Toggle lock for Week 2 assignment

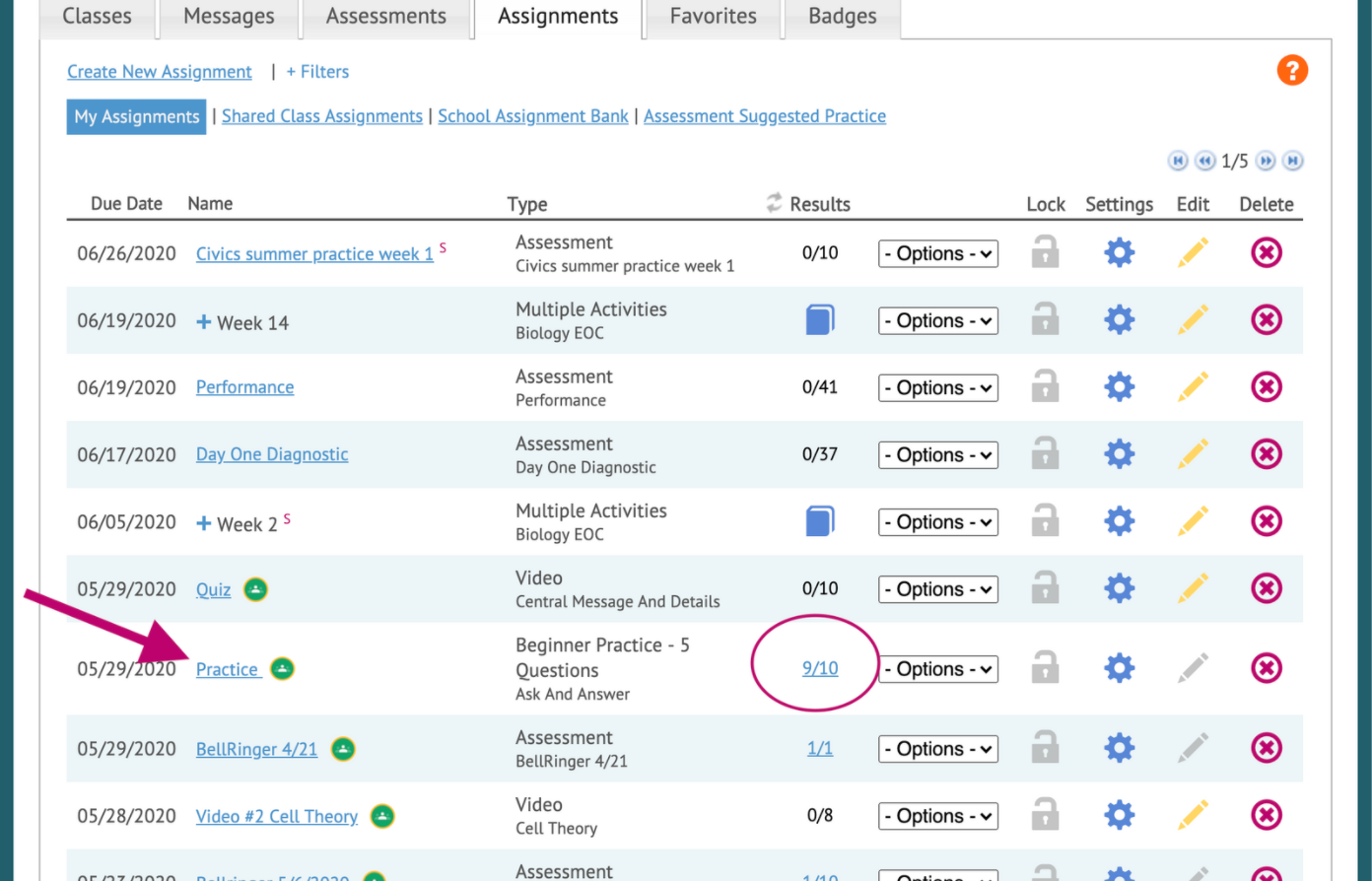(x=1045, y=520)
